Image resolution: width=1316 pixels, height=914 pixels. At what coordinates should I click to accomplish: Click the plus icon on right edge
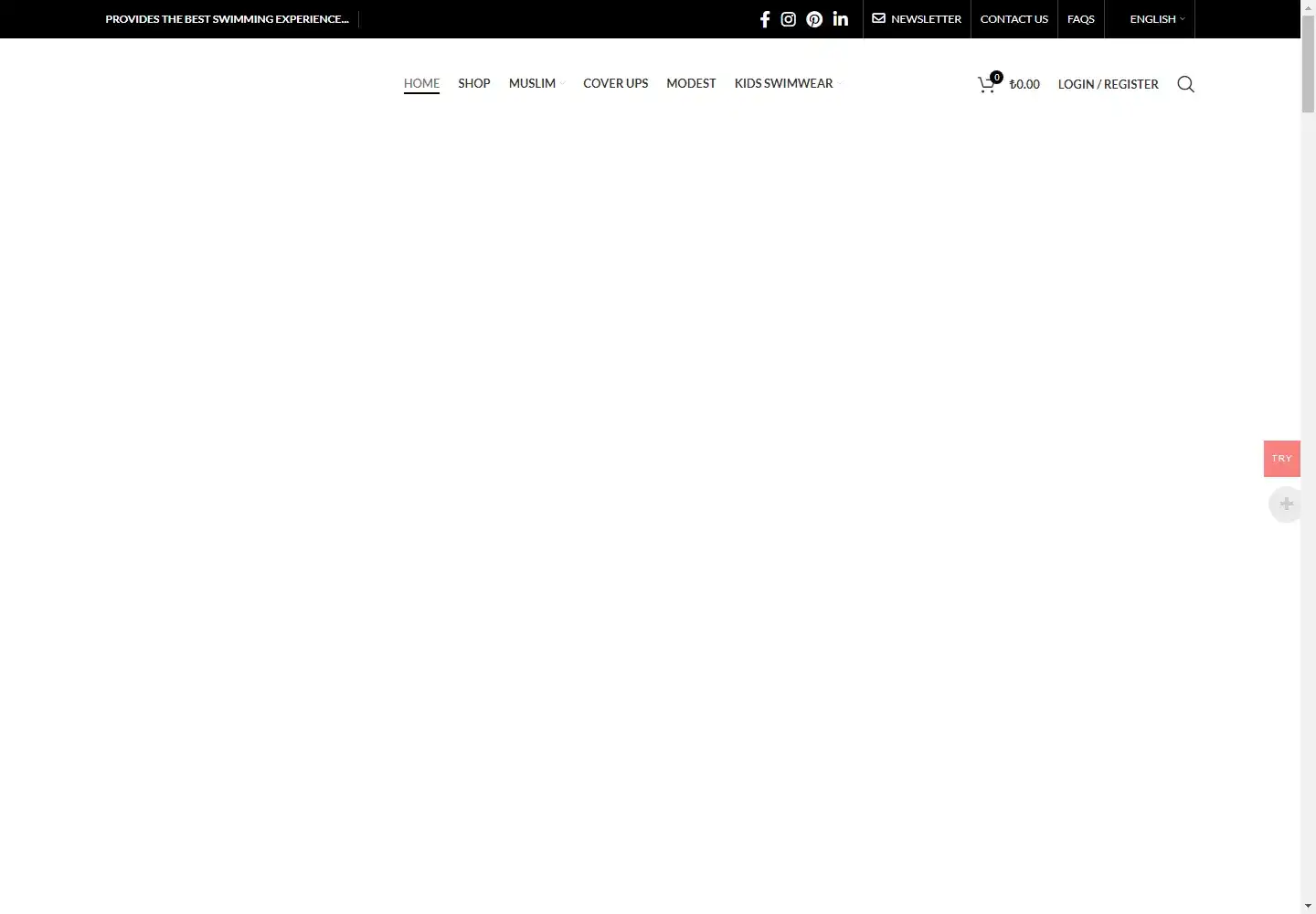click(x=1286, y=504)
